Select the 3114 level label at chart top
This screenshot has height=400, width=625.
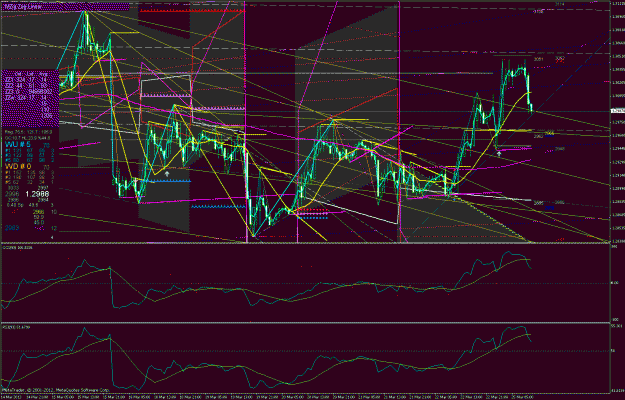pos(560,4)
